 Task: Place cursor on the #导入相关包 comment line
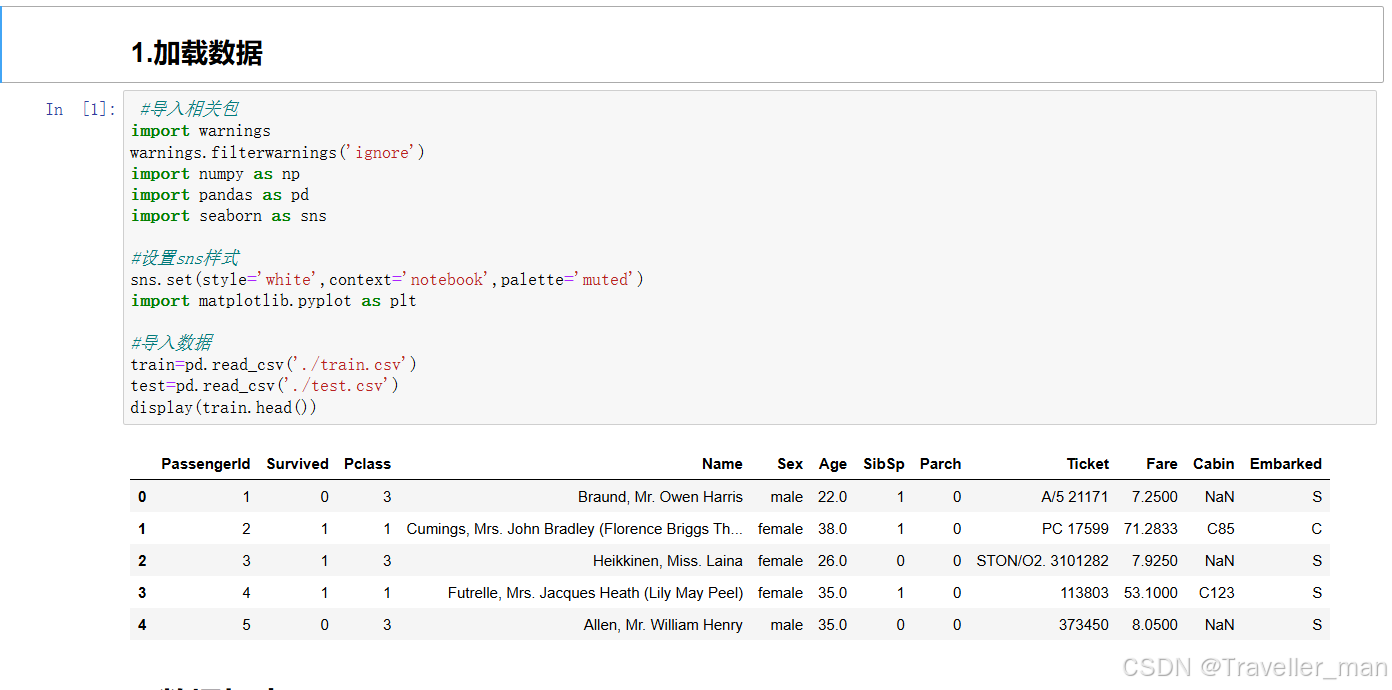pyautogui.click(x=189, y=109)
